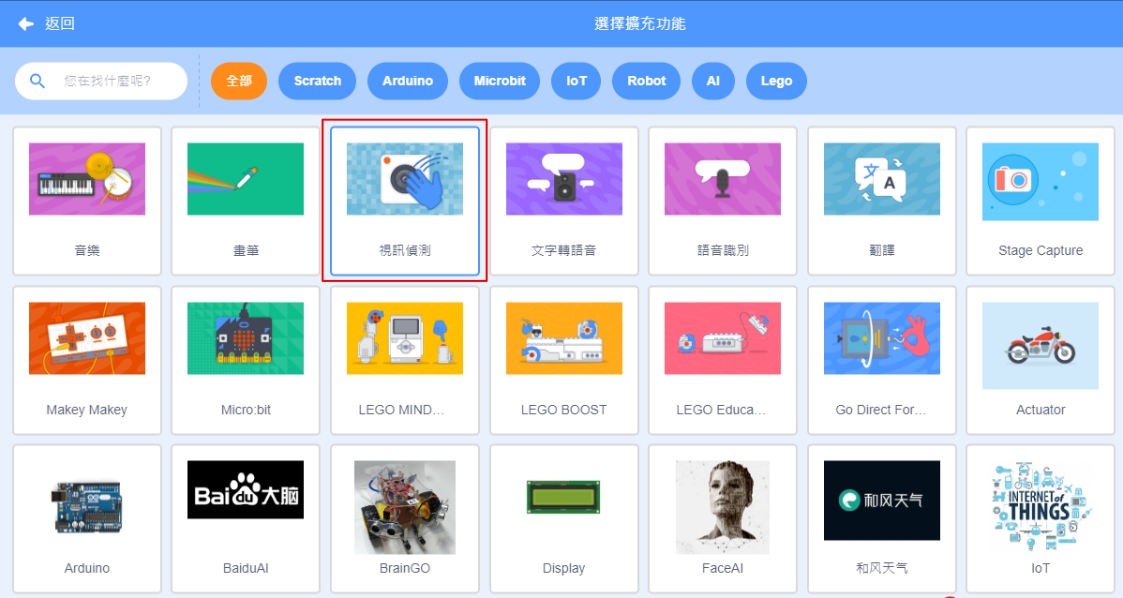
Task: Add the Makey Makey extension
Action: pos(87,360)
